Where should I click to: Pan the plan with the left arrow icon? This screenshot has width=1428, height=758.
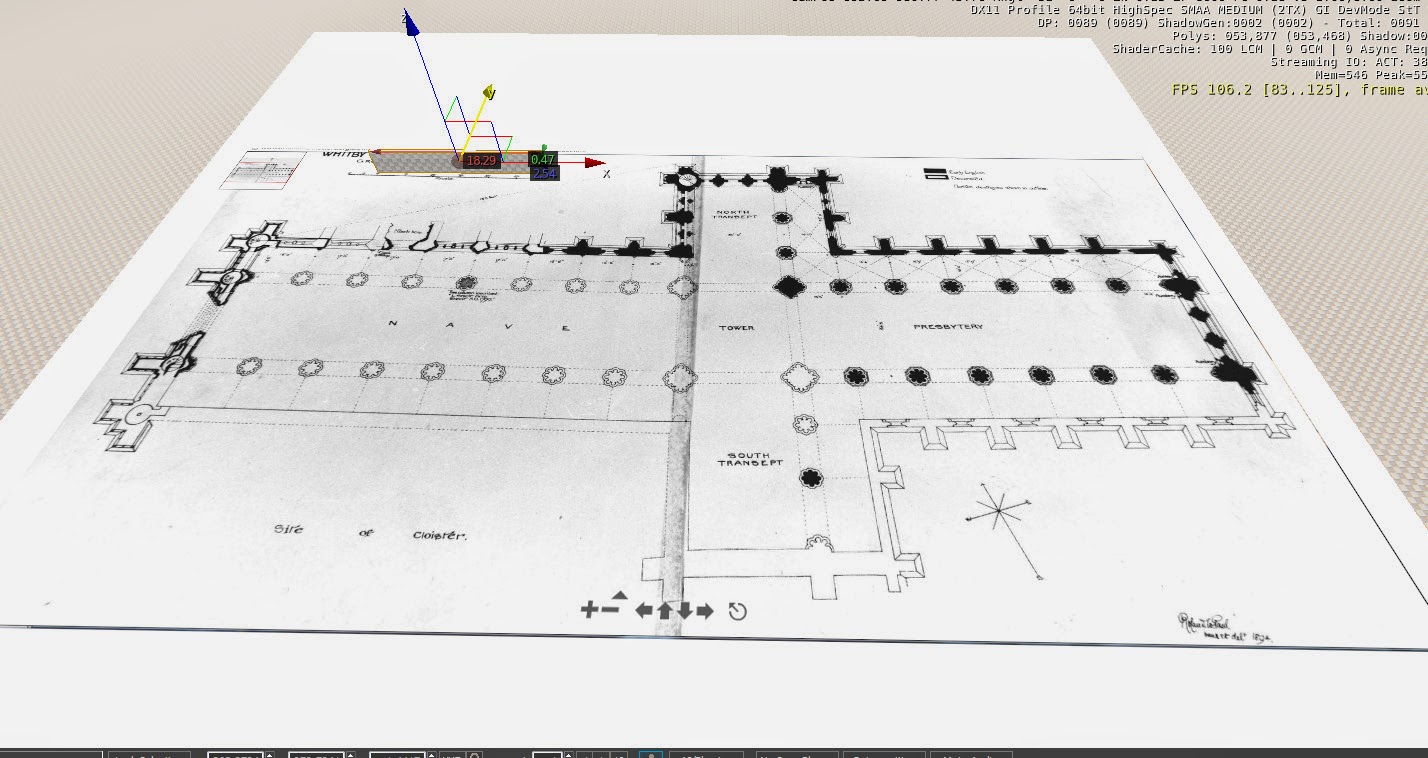(x=644, y=610)
